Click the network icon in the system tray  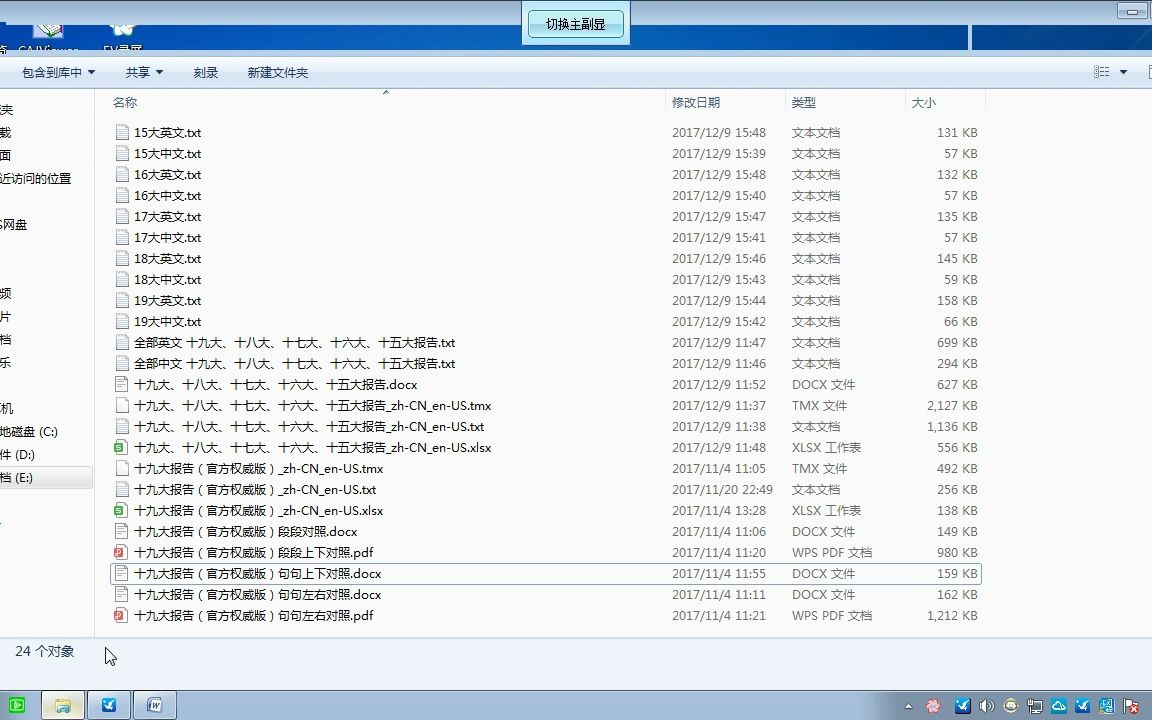(x=1034, y=705)
